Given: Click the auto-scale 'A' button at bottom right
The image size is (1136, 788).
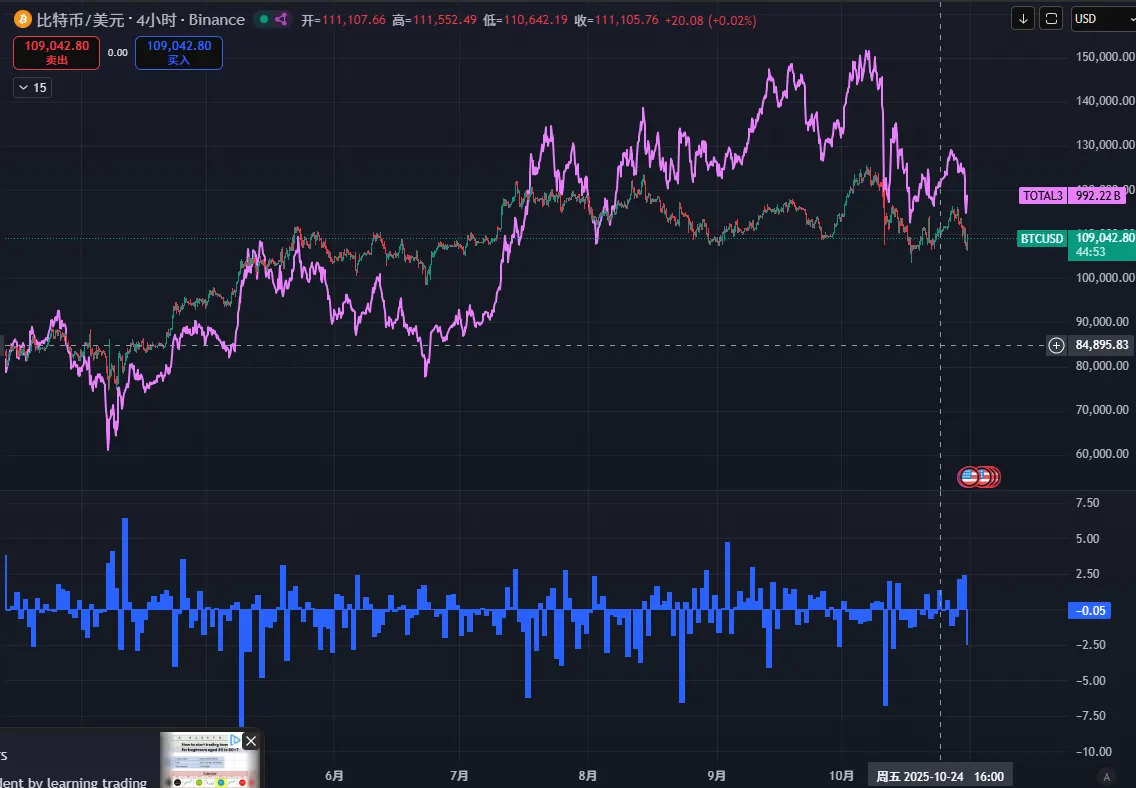Looking at the screenshot, I should 1106,776.
